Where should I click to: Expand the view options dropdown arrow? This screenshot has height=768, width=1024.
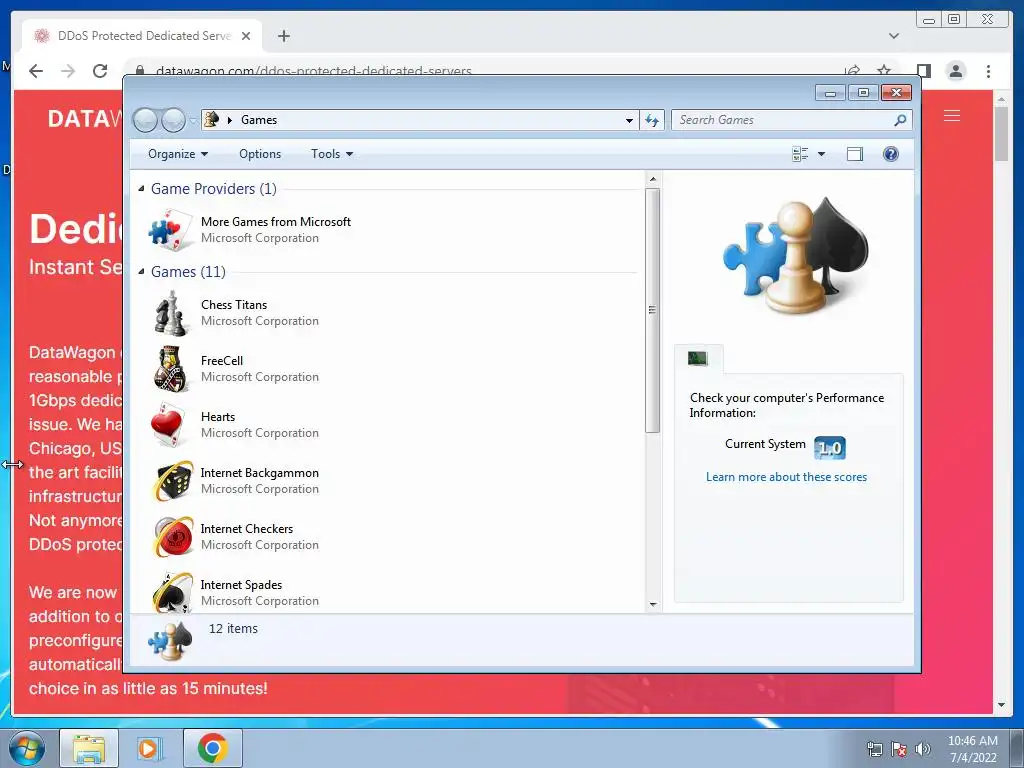[x=822, y=154]
